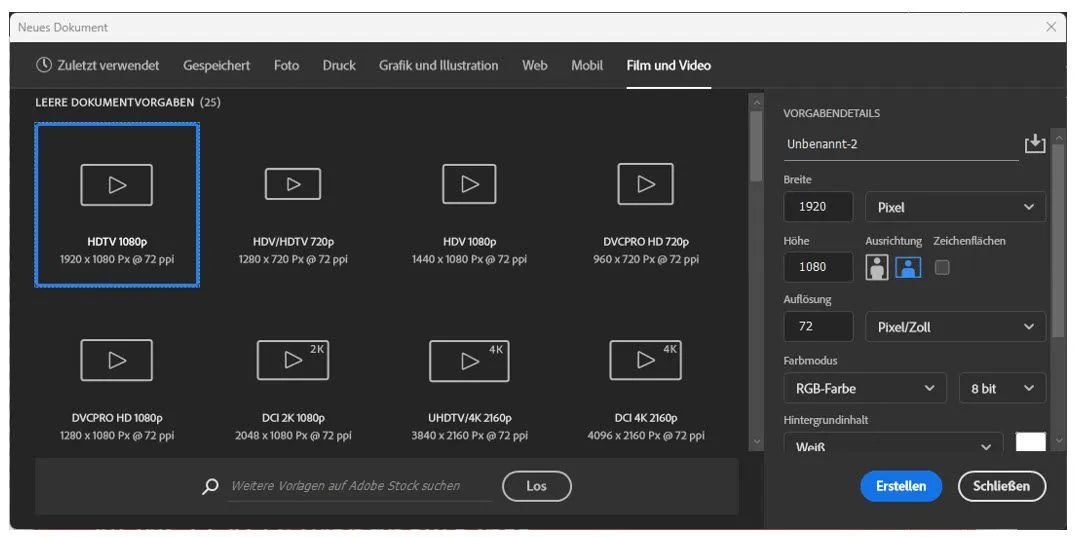The image size is (1077, 537).
Task: Choose the HDV/HDTV 720p preset icon
Action: click(x=292, y=184)
